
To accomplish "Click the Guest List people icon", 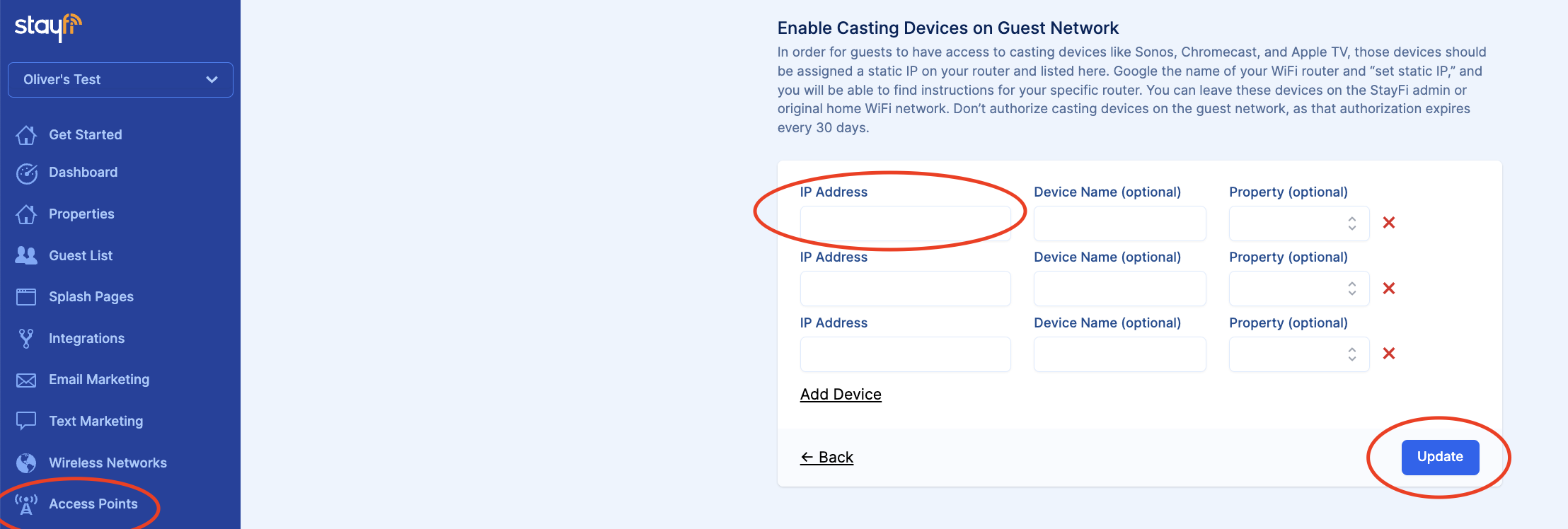I will pyautogui.click(x=26, y=255).
